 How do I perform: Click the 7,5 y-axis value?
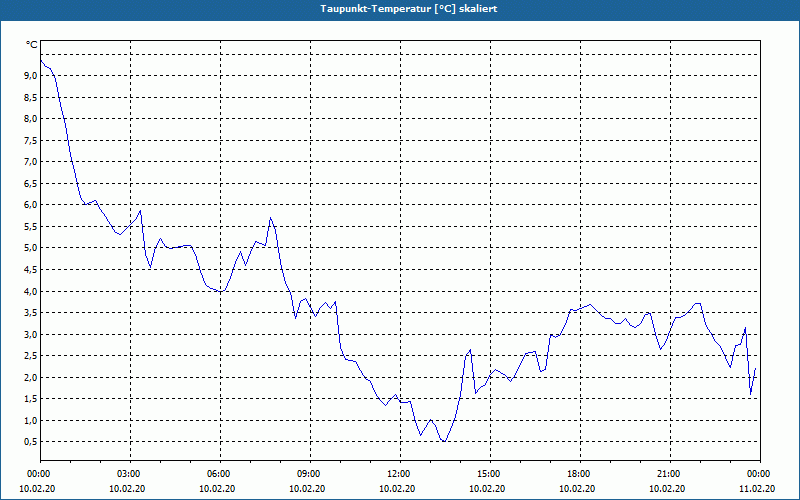pos(31,140)
